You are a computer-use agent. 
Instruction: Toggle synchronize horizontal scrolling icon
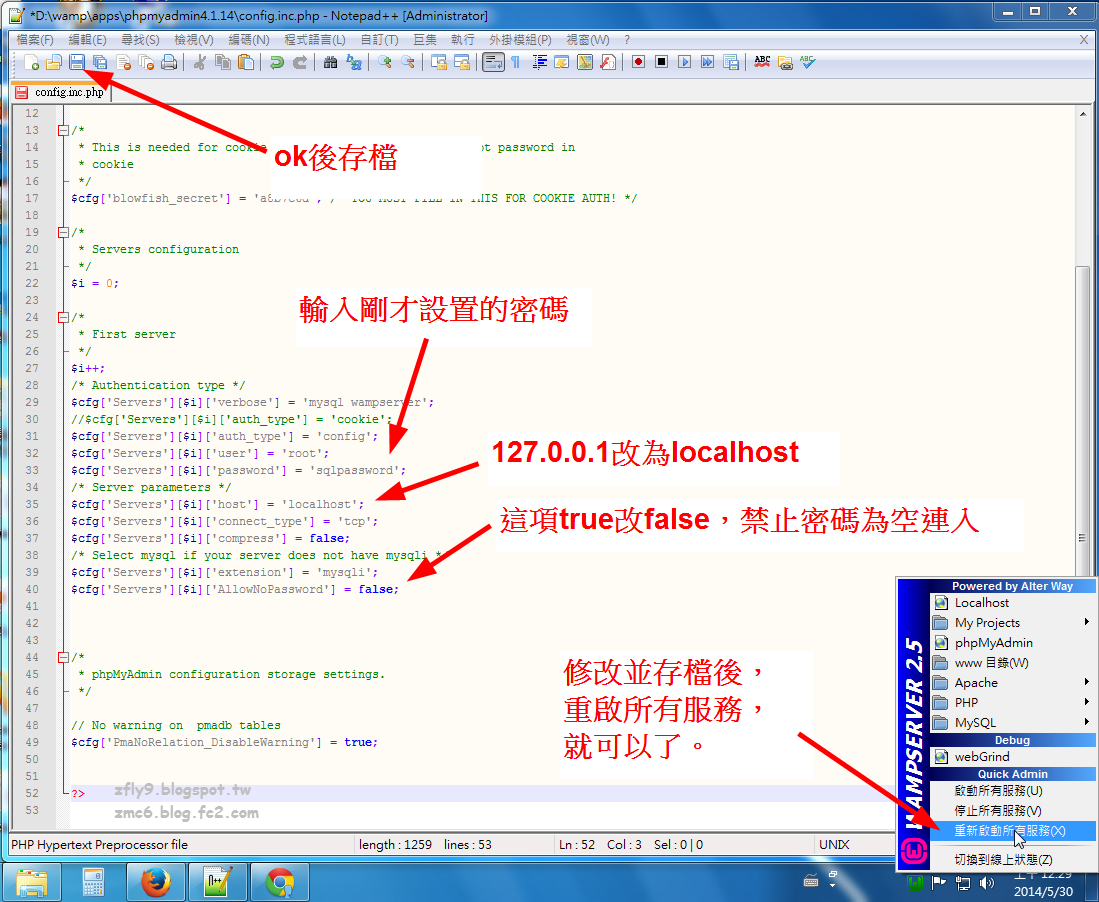462,62
